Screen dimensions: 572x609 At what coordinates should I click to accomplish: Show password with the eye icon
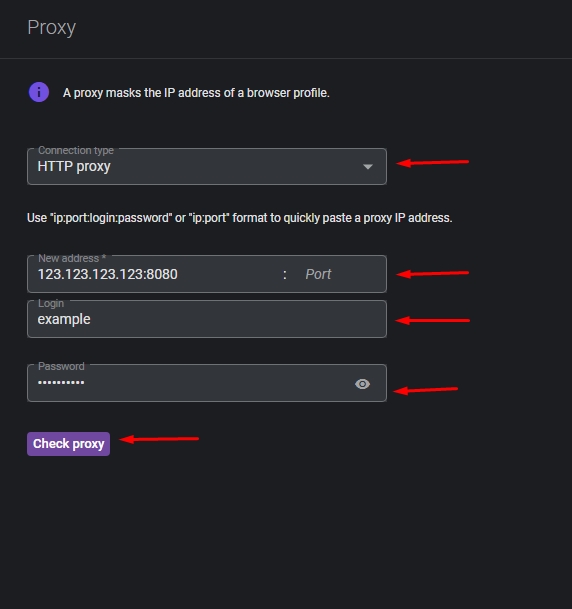362,384
